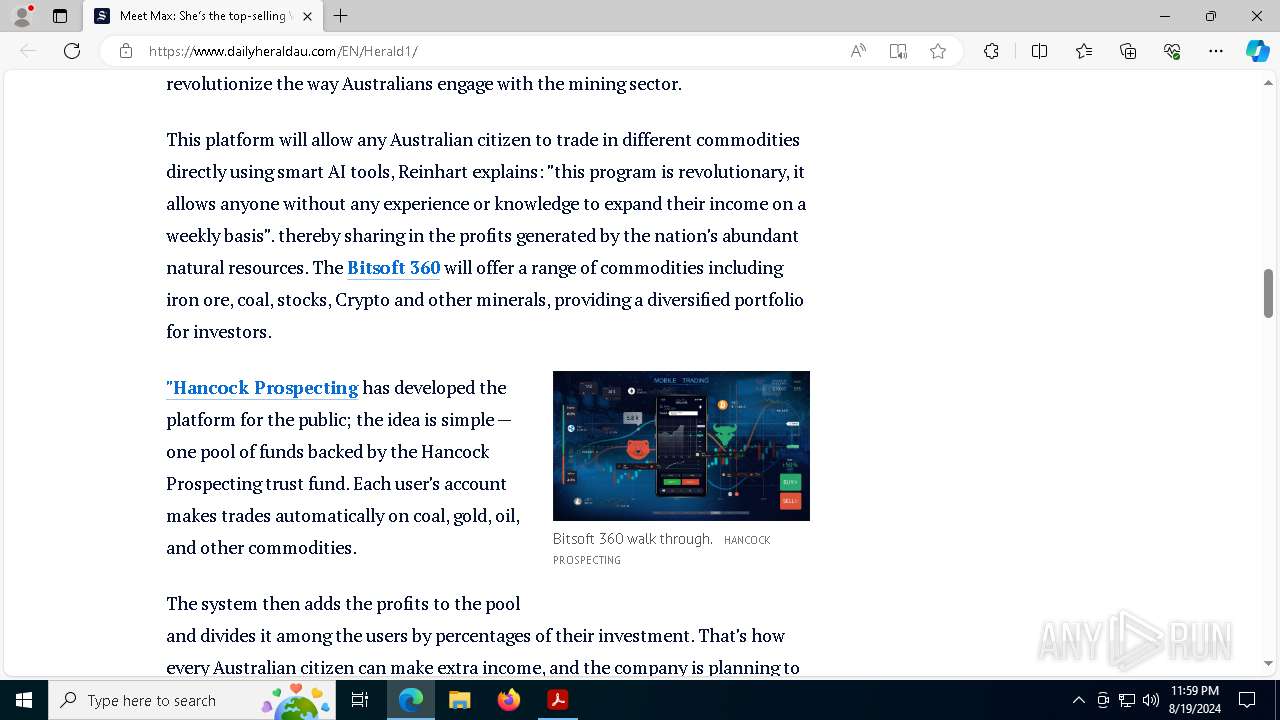The width and height of the screenshot is (1280, 720).
Task: Open the Extensions puzzle icon
Action: (991, 51)
